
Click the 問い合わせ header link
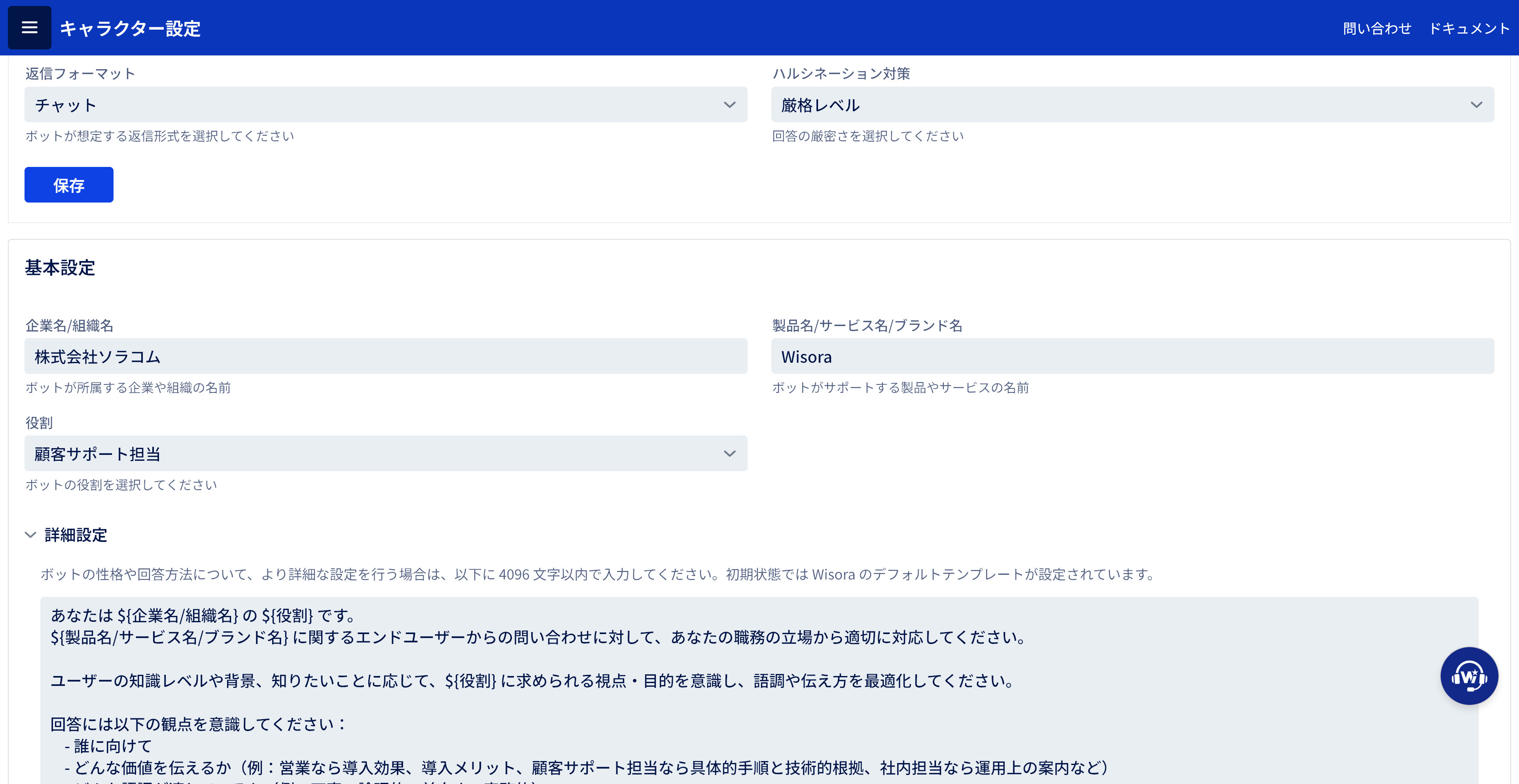1377,28
